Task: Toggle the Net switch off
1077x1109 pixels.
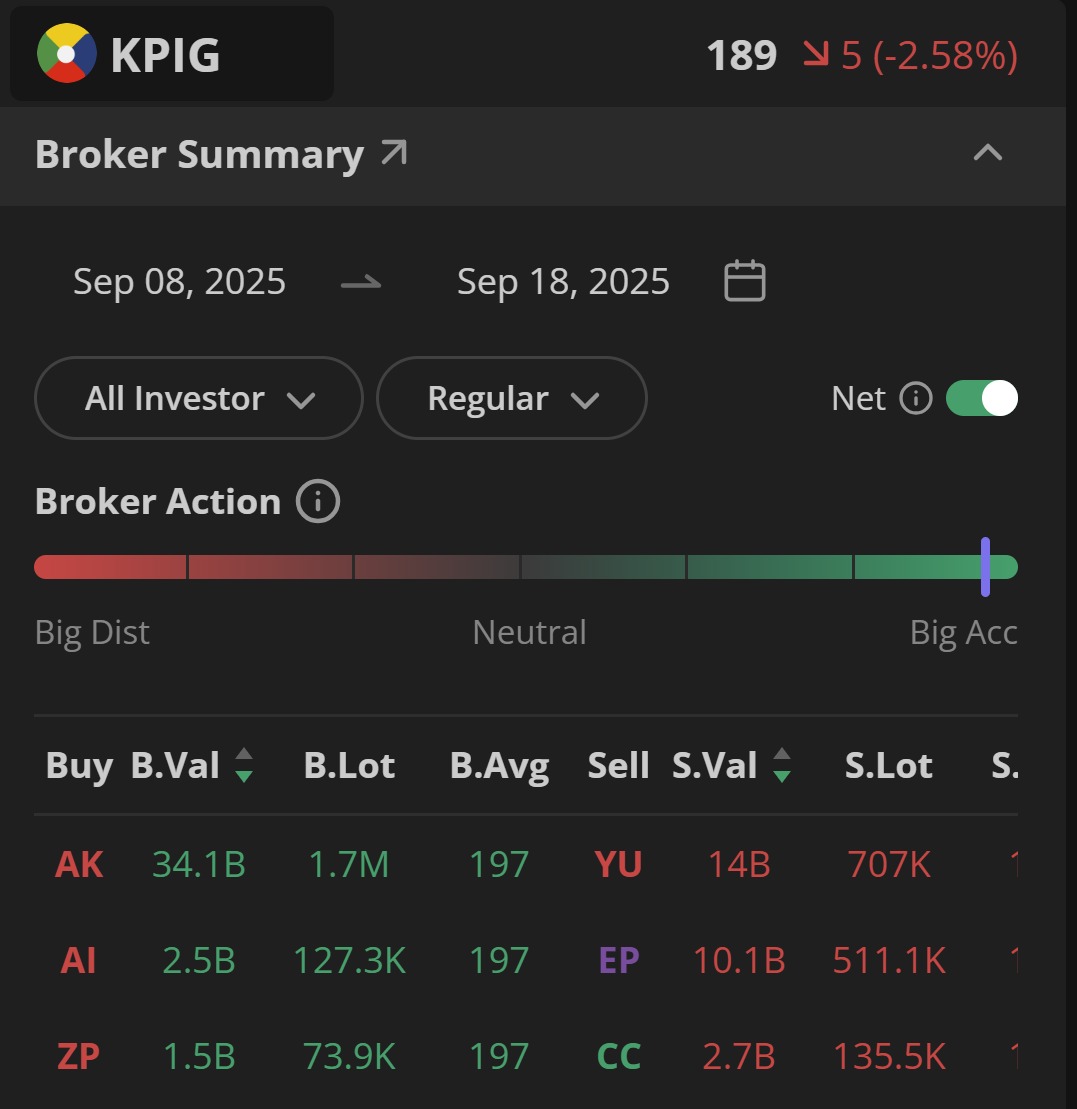Action: pyautogui.click(x=982, y=398)
